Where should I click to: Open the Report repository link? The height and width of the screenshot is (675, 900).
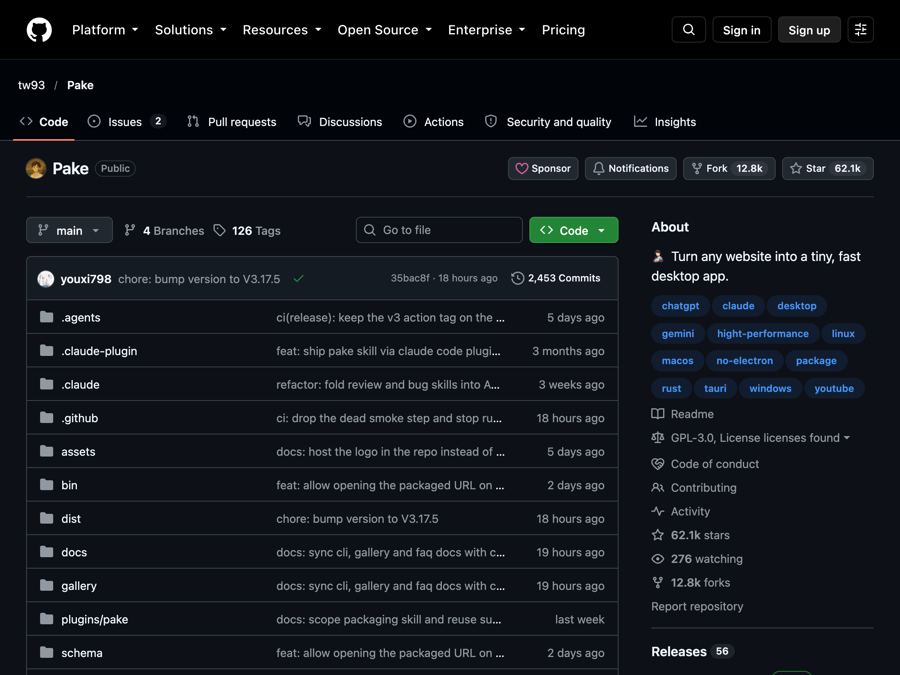coord(697,606)
